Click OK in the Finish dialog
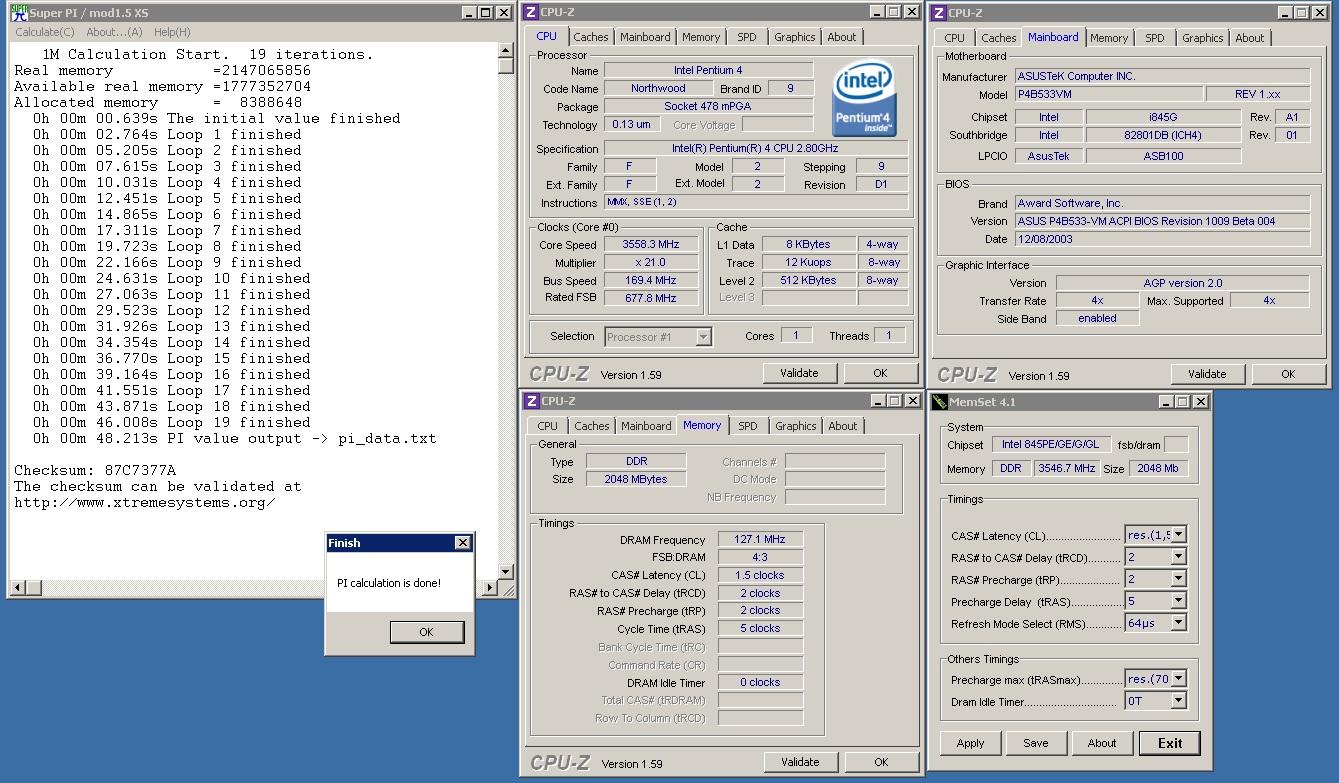Screen dimensions: 1339x783 click(x=426, y=632)
